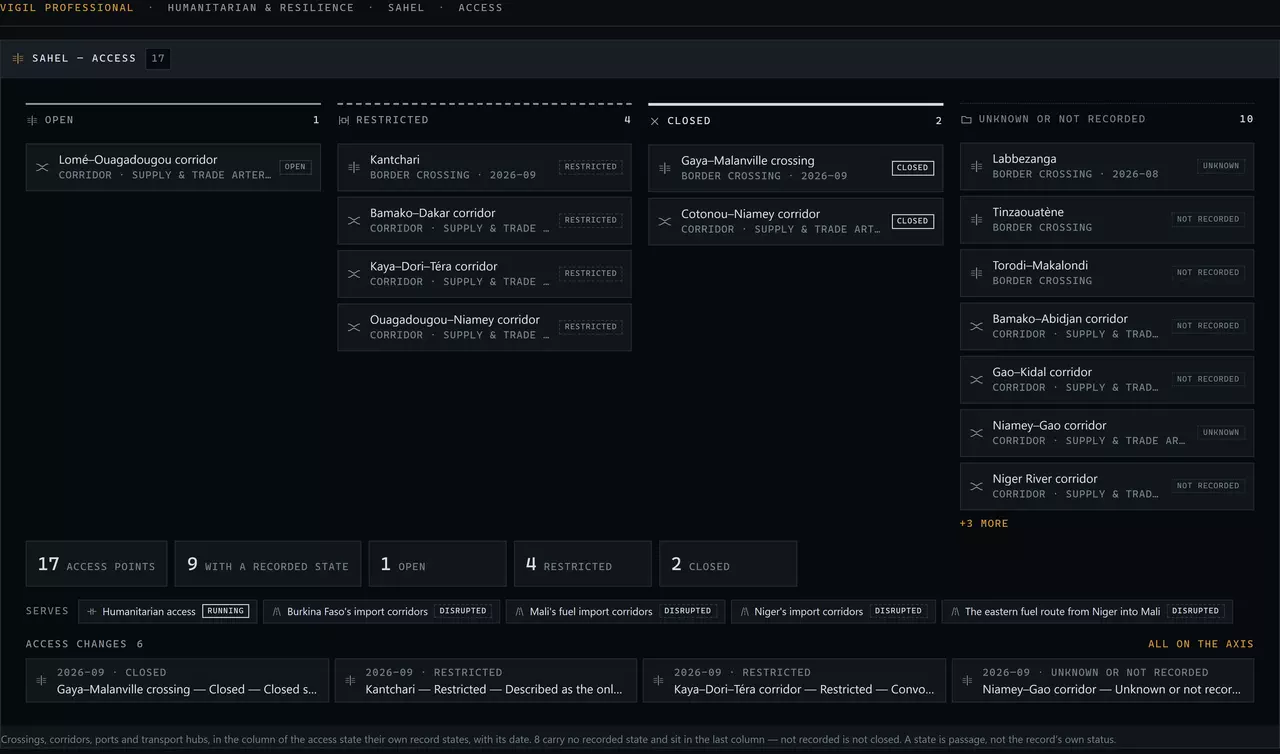1280x754 pixels.
Task: Click the Unknown or Not Recorded folder icon
Action: tap(966, 119)
